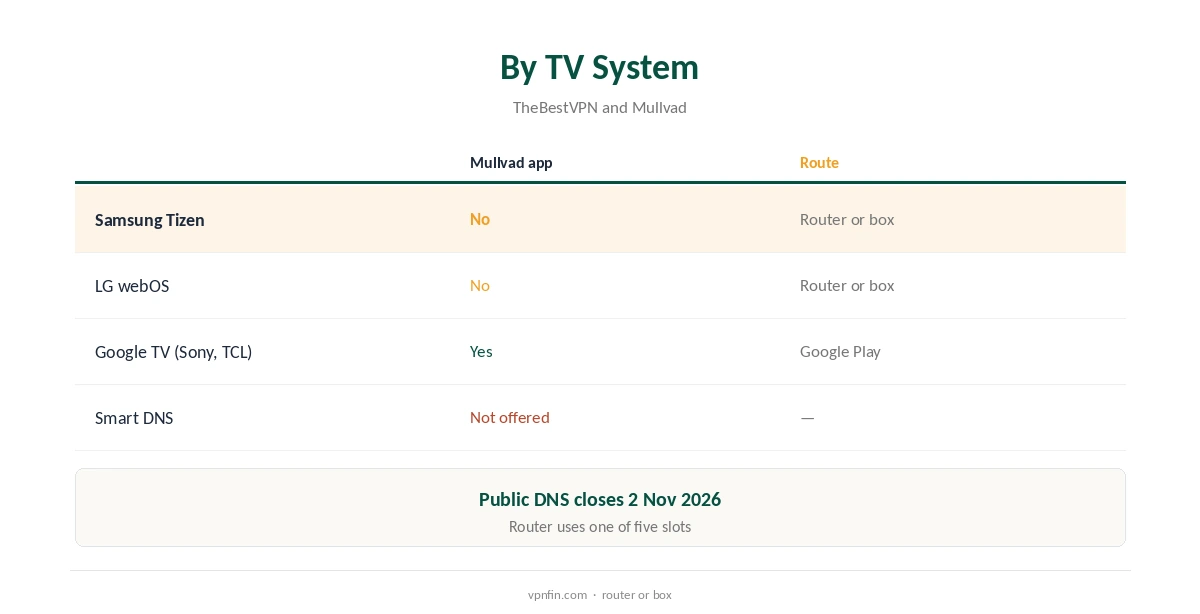Click the 'Route' column header
Viewport: 1200px width, 614px height.
[819, 162]
